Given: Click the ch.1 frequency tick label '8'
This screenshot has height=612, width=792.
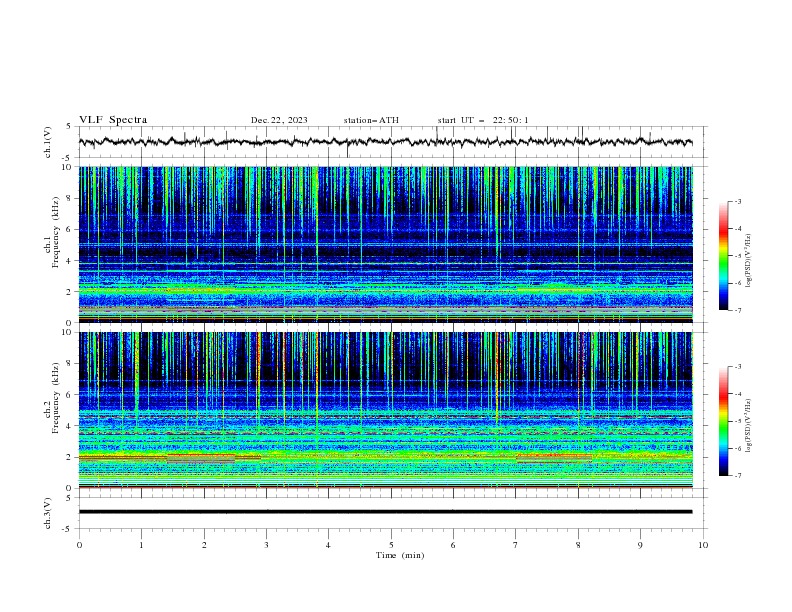Looking at the screenshot, I should (70, 198).
